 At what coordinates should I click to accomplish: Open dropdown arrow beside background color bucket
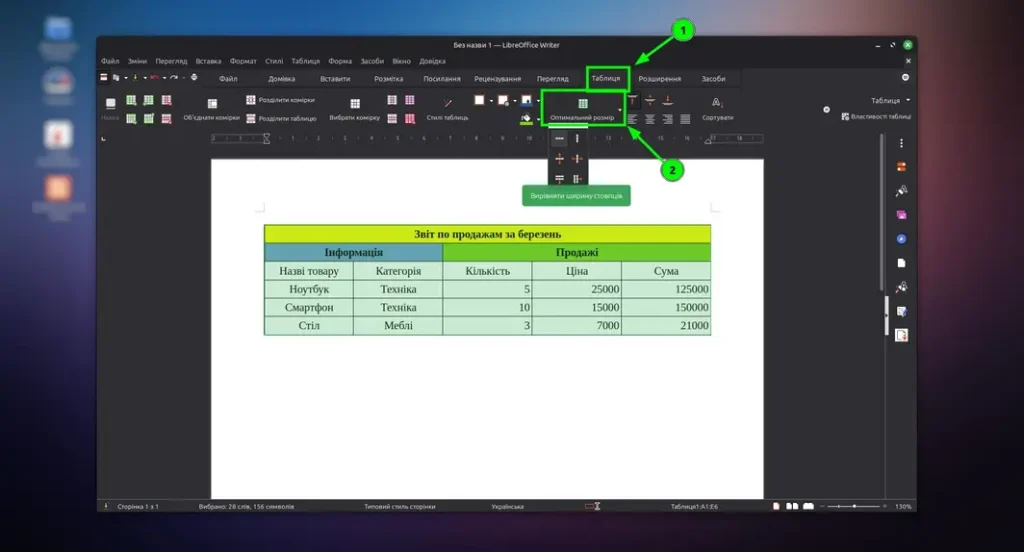539,118
